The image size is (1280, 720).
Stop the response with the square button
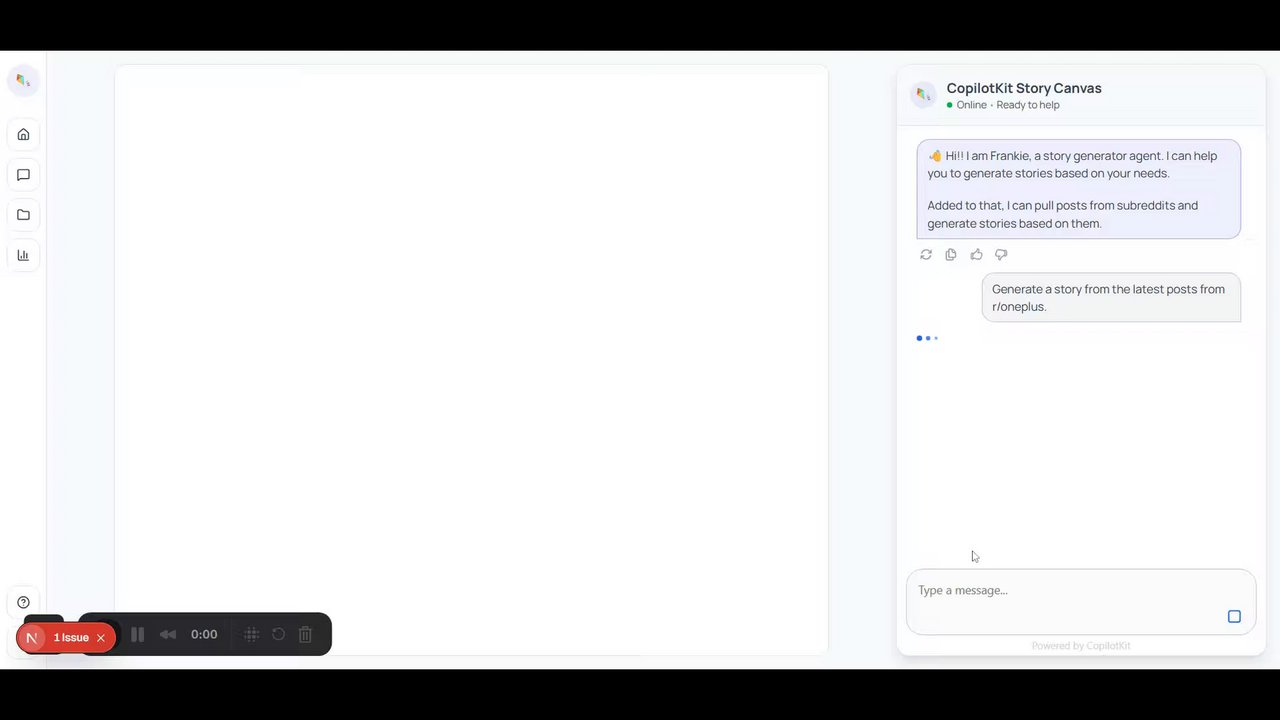tap(1234, 616)
